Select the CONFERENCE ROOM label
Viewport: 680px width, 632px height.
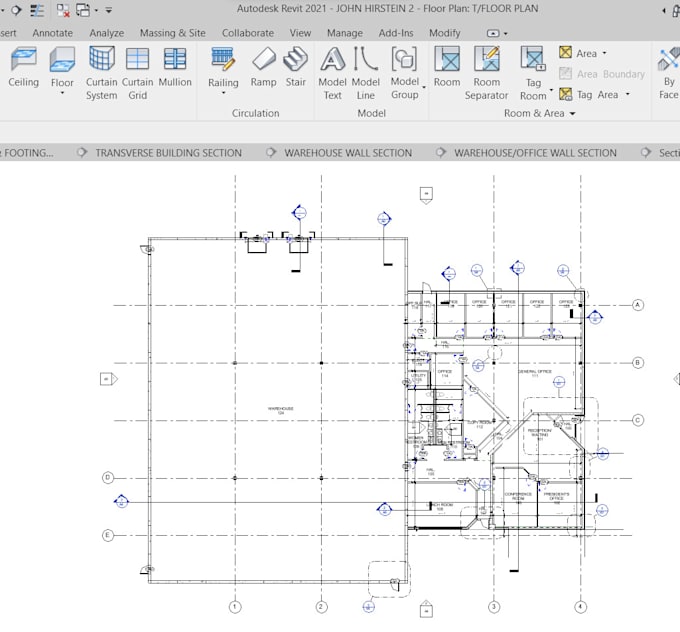[518, 496]
